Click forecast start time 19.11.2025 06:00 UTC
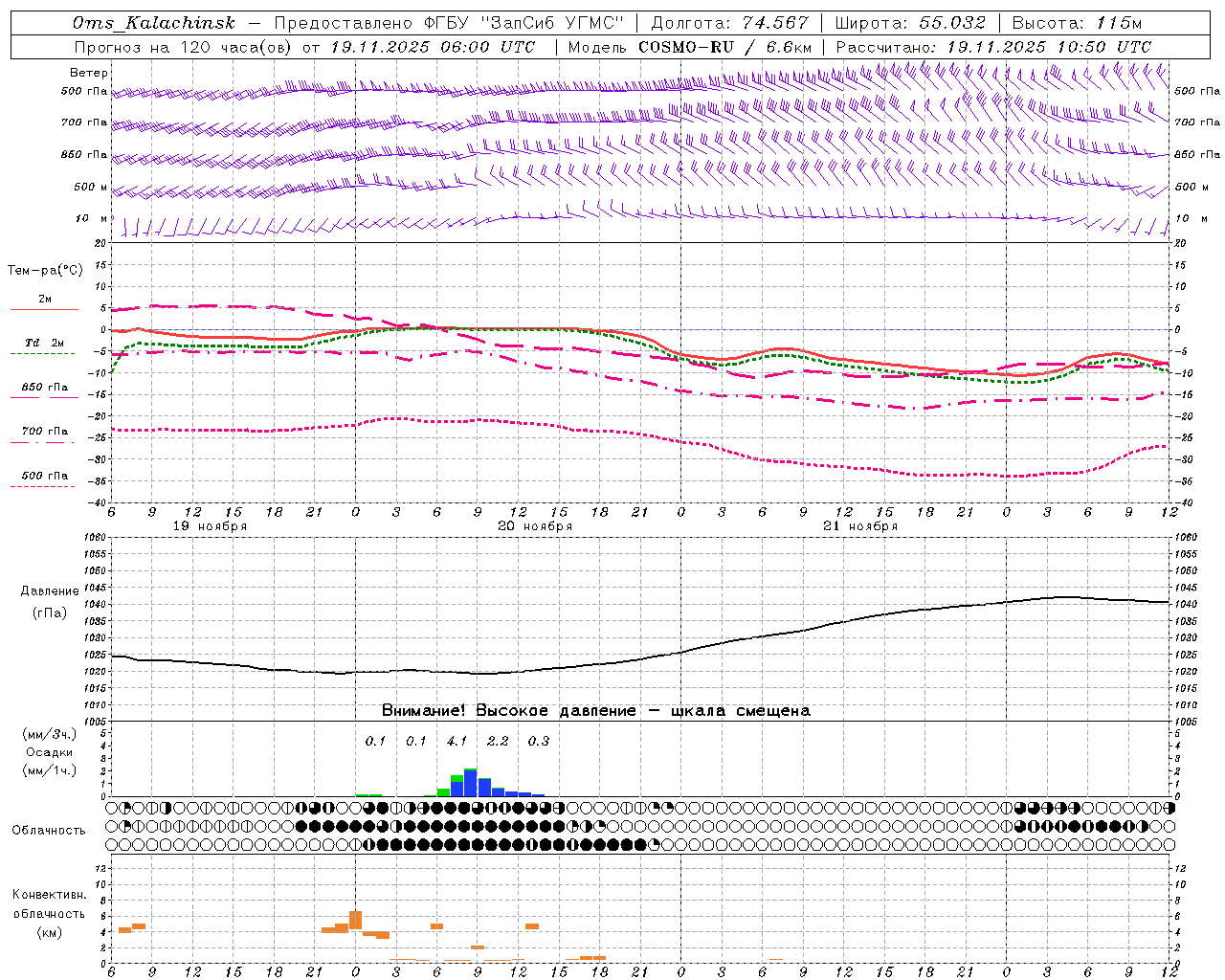Viewport: 1225px width, 980px height. tap(434, 47)
